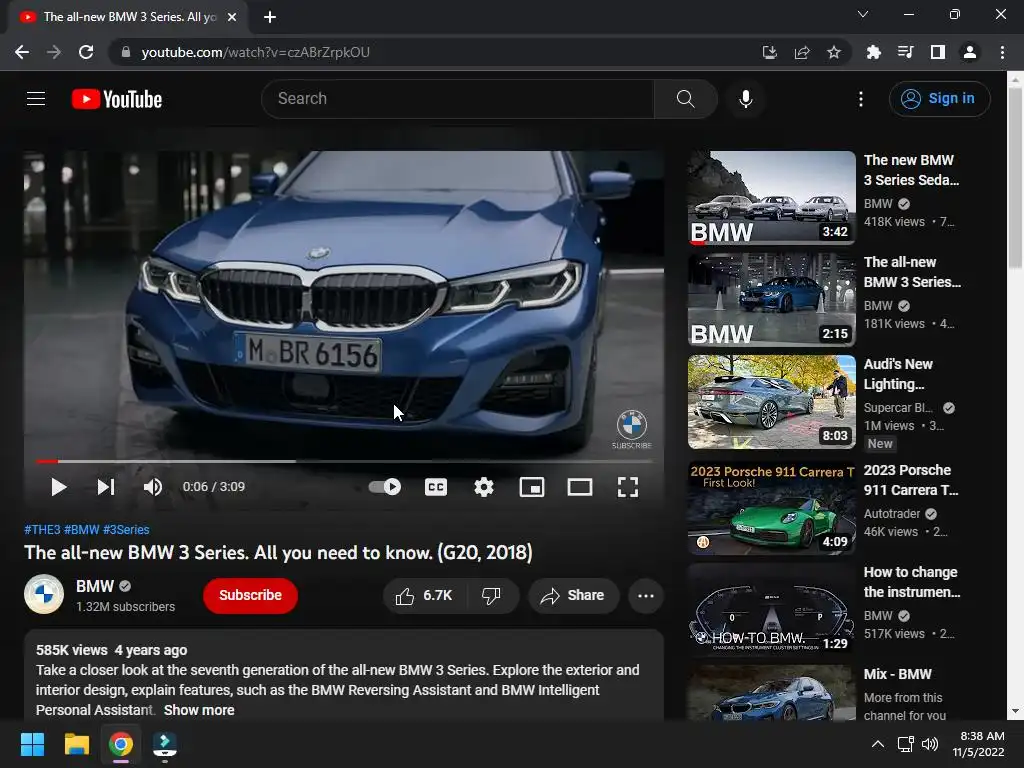Turn on closed captions
1024x768 pixels.
[x=436, y=487]
